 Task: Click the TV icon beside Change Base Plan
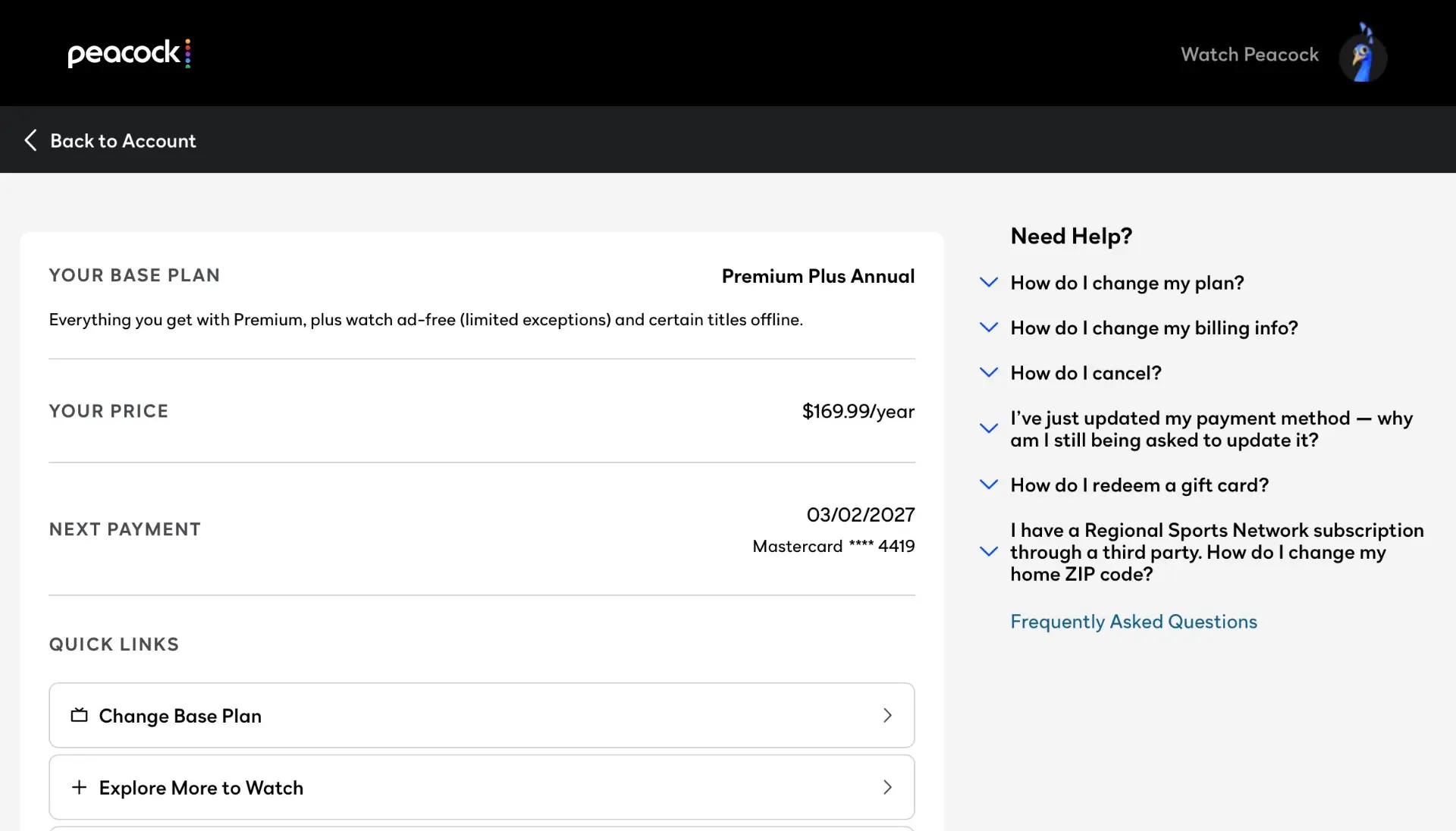(x=79, y=715)
